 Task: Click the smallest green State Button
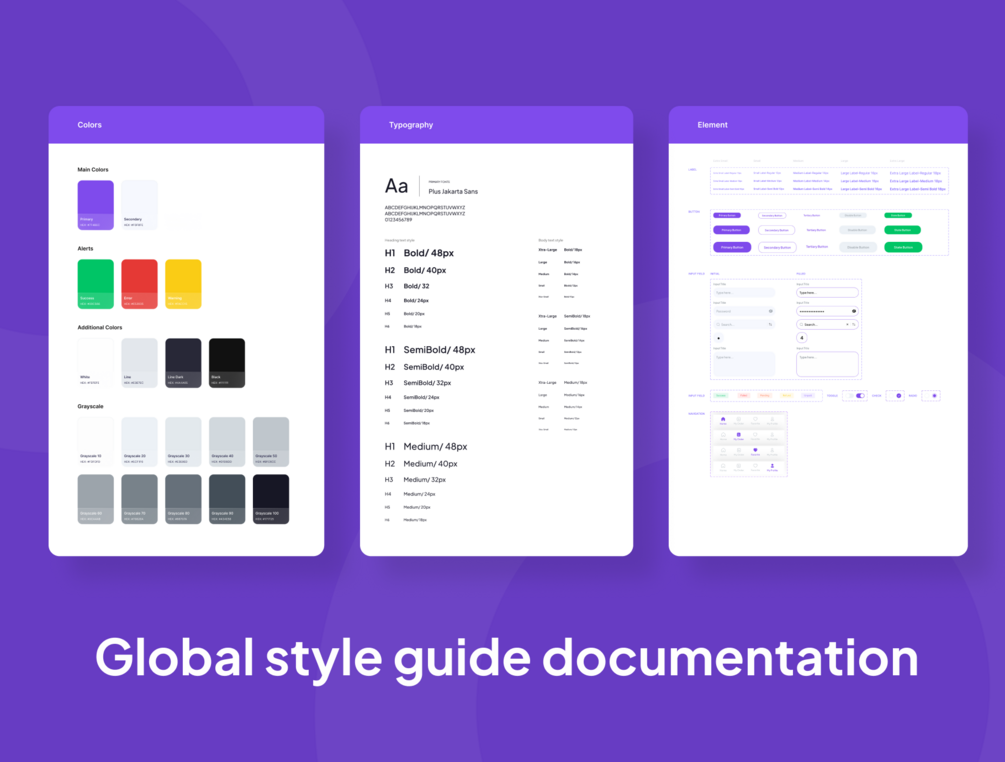click(x=898, y=215)
